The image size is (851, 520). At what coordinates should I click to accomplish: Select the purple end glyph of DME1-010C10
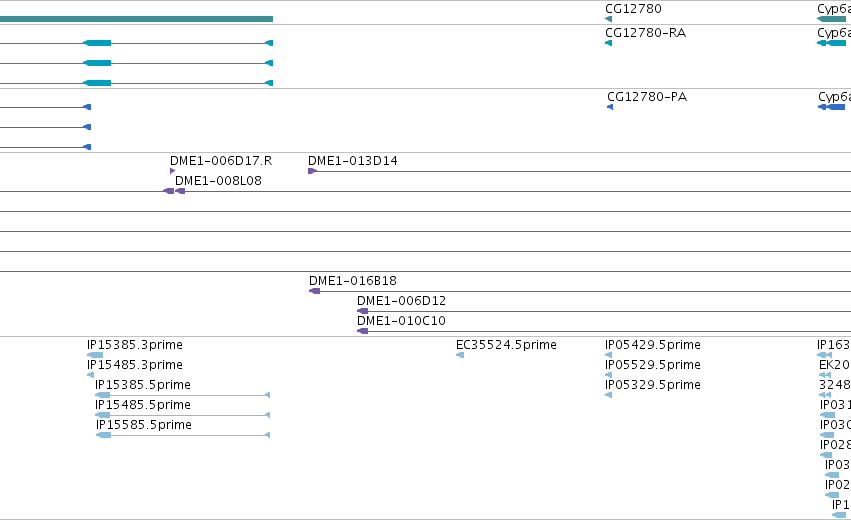[x=363, y=331]
